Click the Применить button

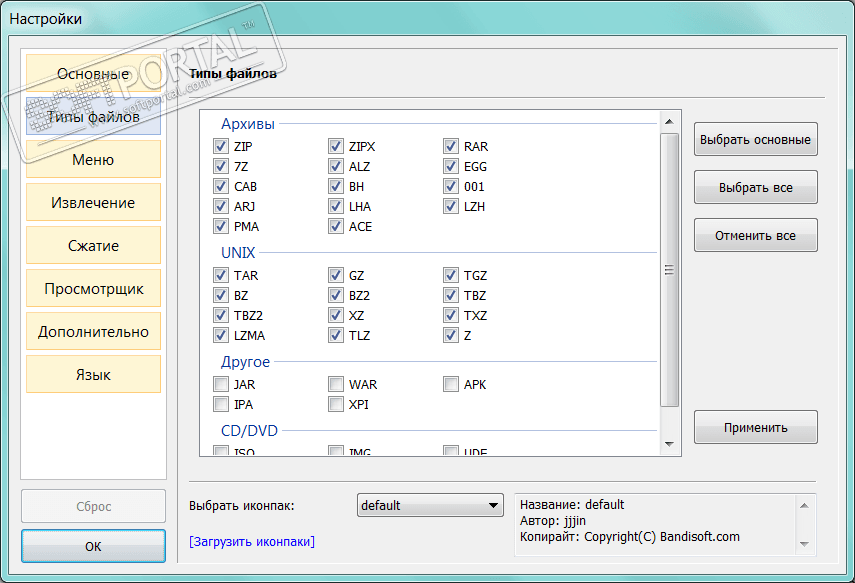coord(755,428)
